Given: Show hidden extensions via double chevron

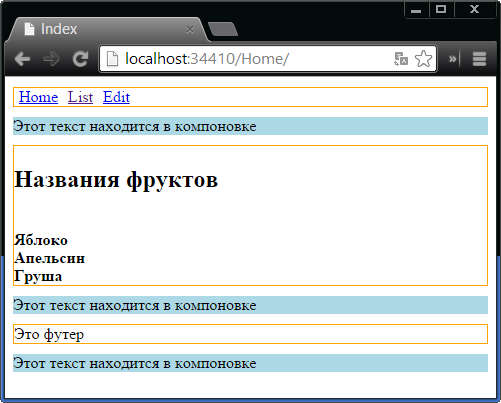Looking at the screenshot, I should (452, 59).
